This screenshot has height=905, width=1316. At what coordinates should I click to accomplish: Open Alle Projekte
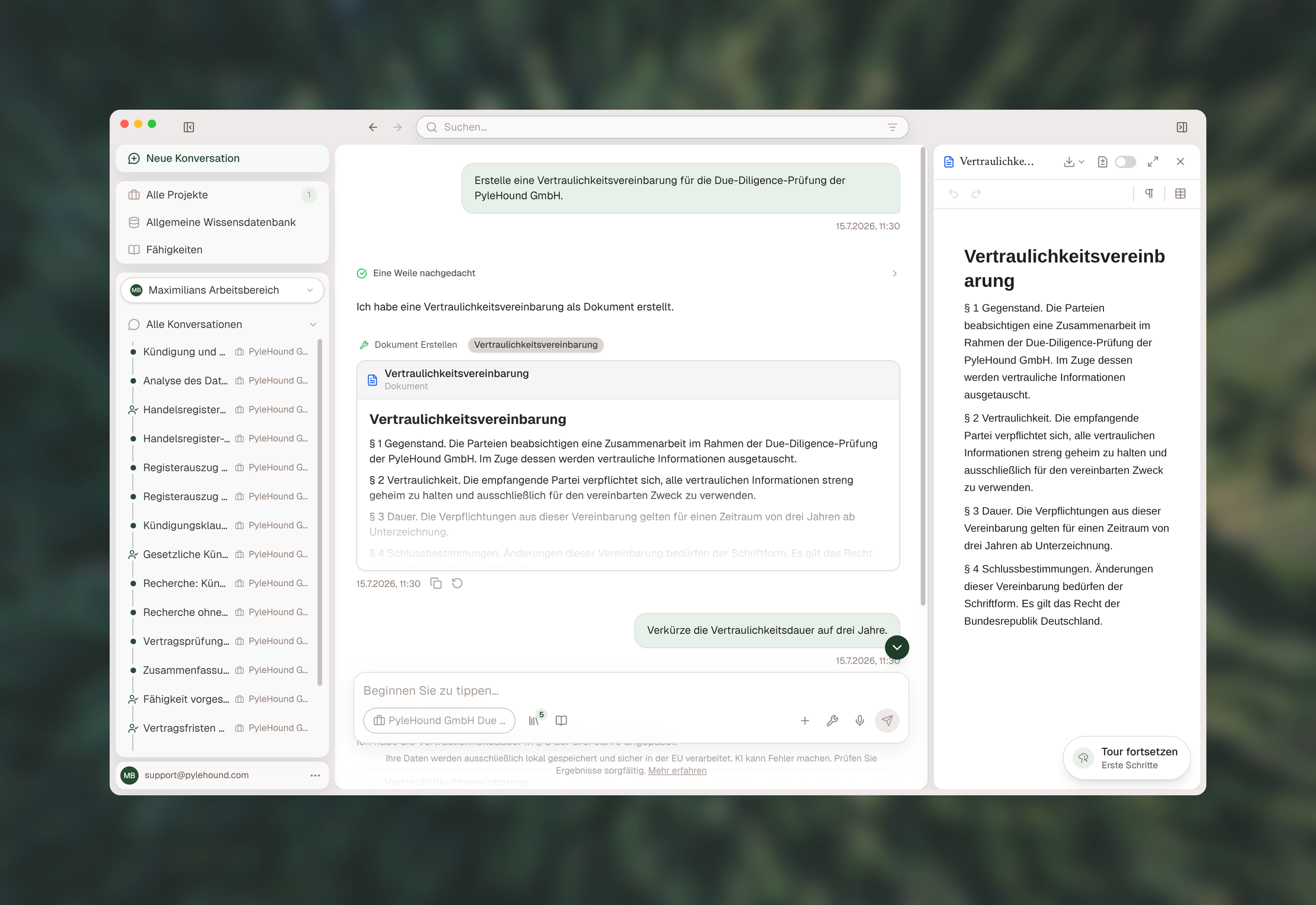tap(222, 195)
